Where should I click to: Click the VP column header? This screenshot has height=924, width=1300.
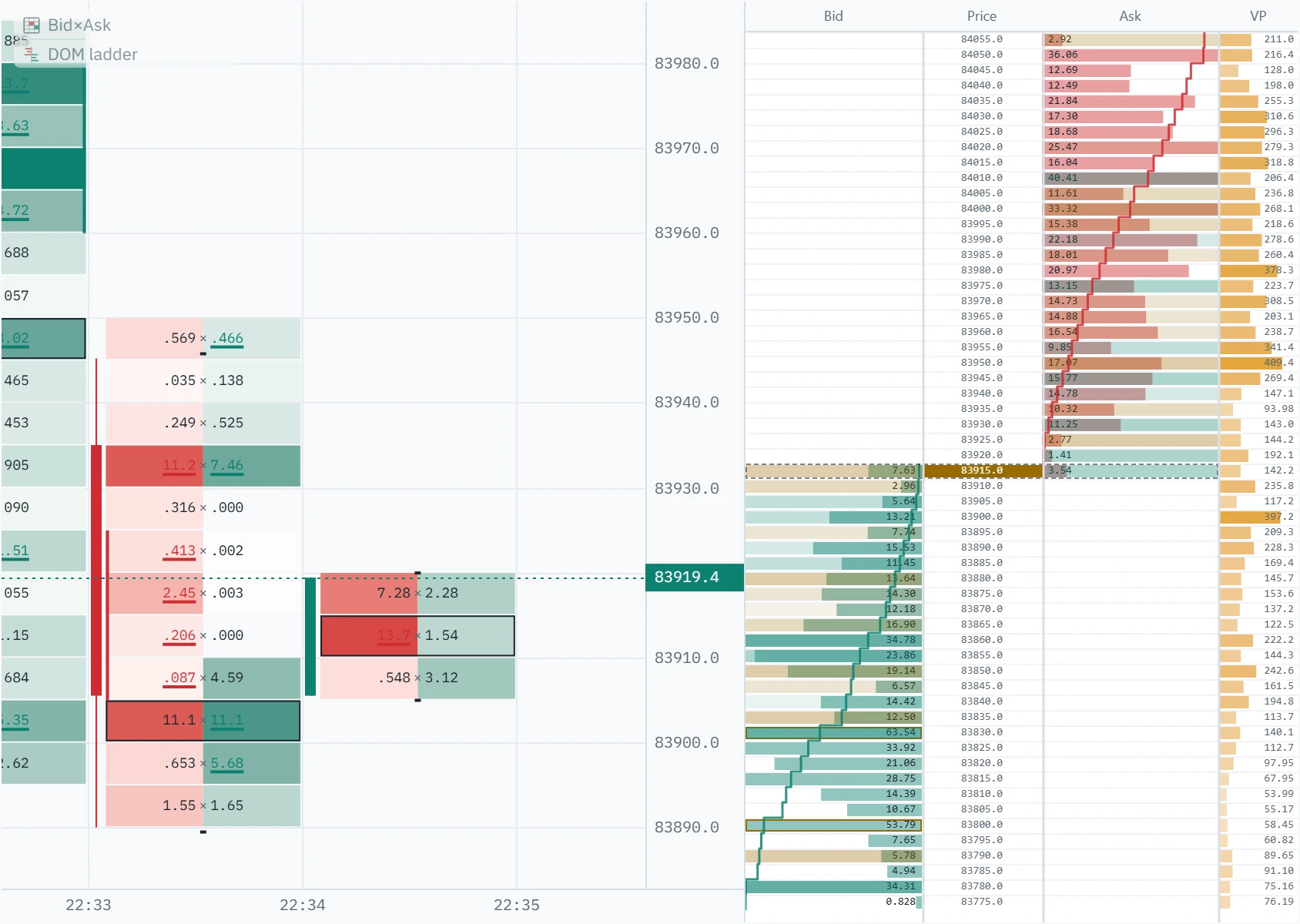[x=1258, y=16]
